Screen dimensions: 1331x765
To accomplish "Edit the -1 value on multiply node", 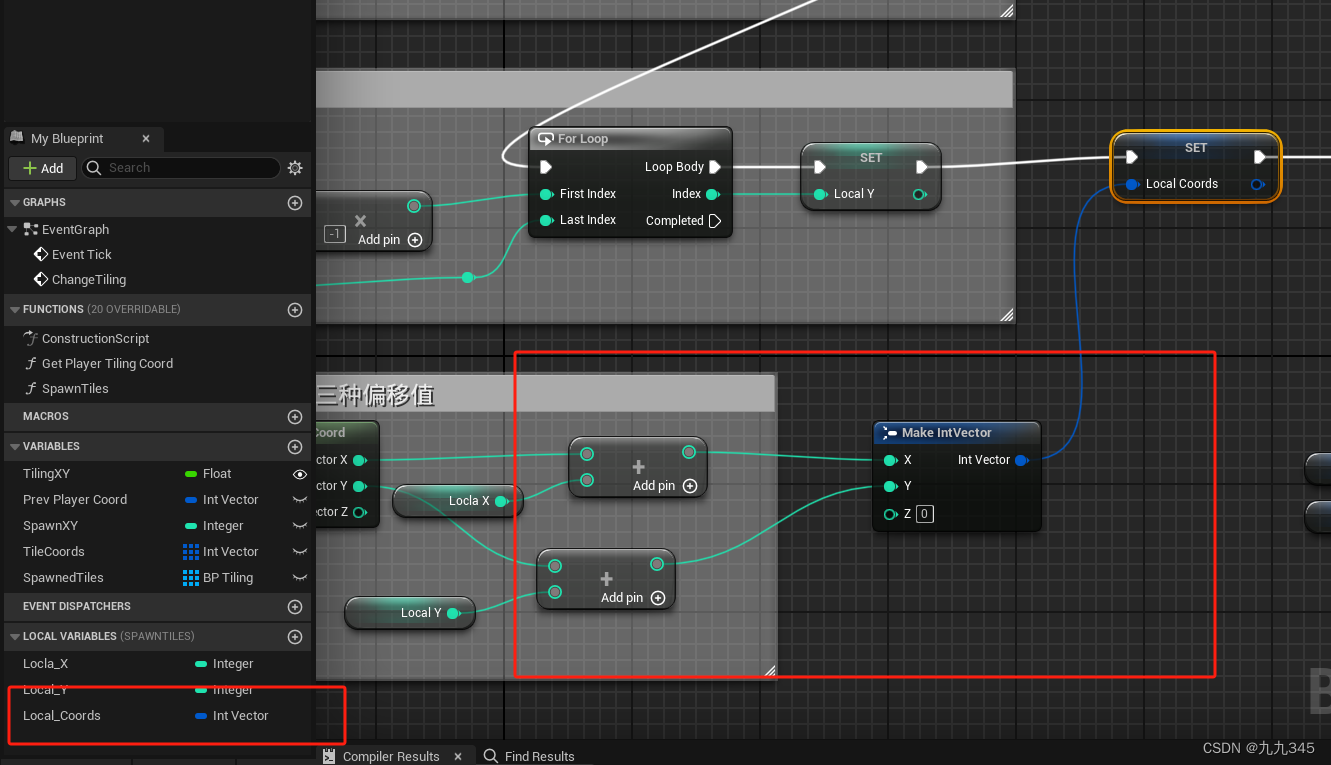I will [335, 235].
